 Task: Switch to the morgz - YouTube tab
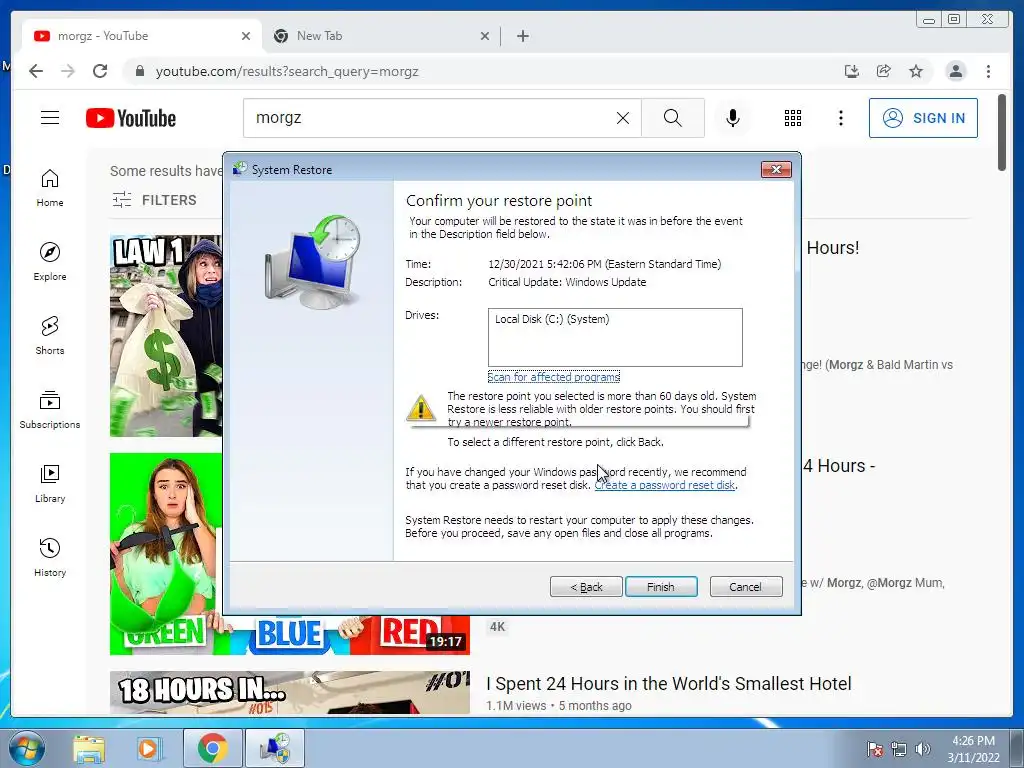point(141,36)
